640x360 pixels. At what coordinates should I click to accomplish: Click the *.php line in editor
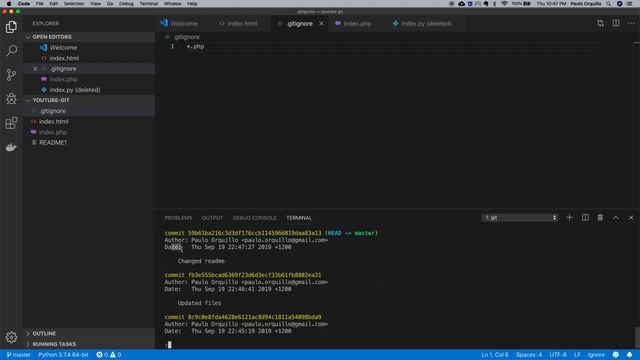pyautogui.click(x=195, y=47)
